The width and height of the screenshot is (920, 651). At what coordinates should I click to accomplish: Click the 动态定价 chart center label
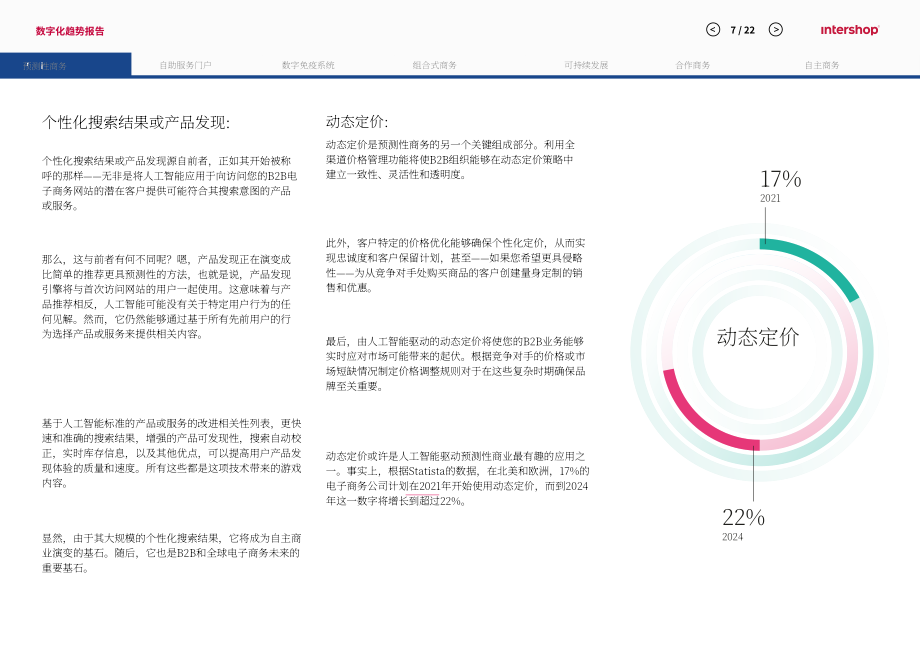point(757,337)
